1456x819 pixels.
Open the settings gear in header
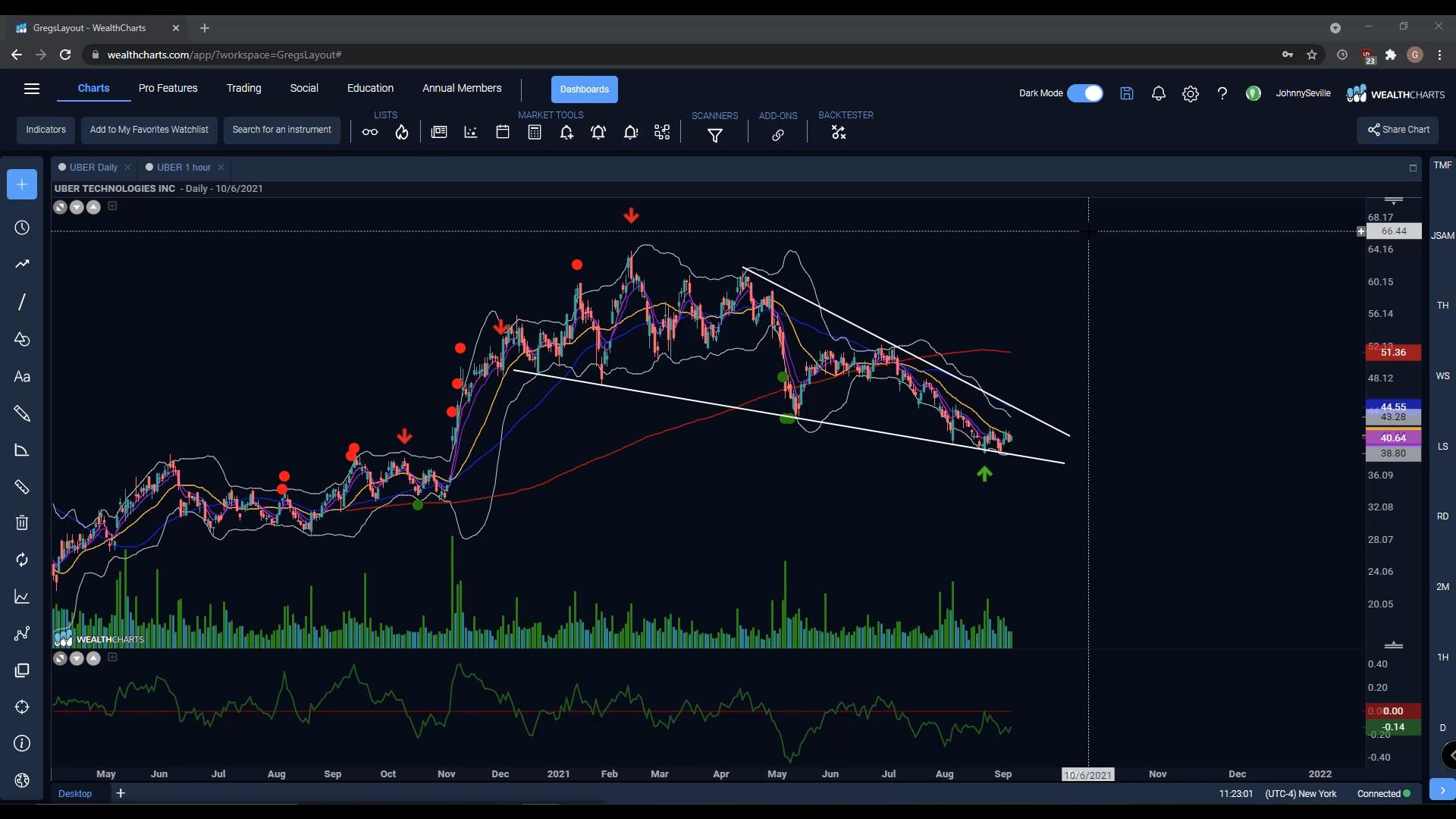1191,94
